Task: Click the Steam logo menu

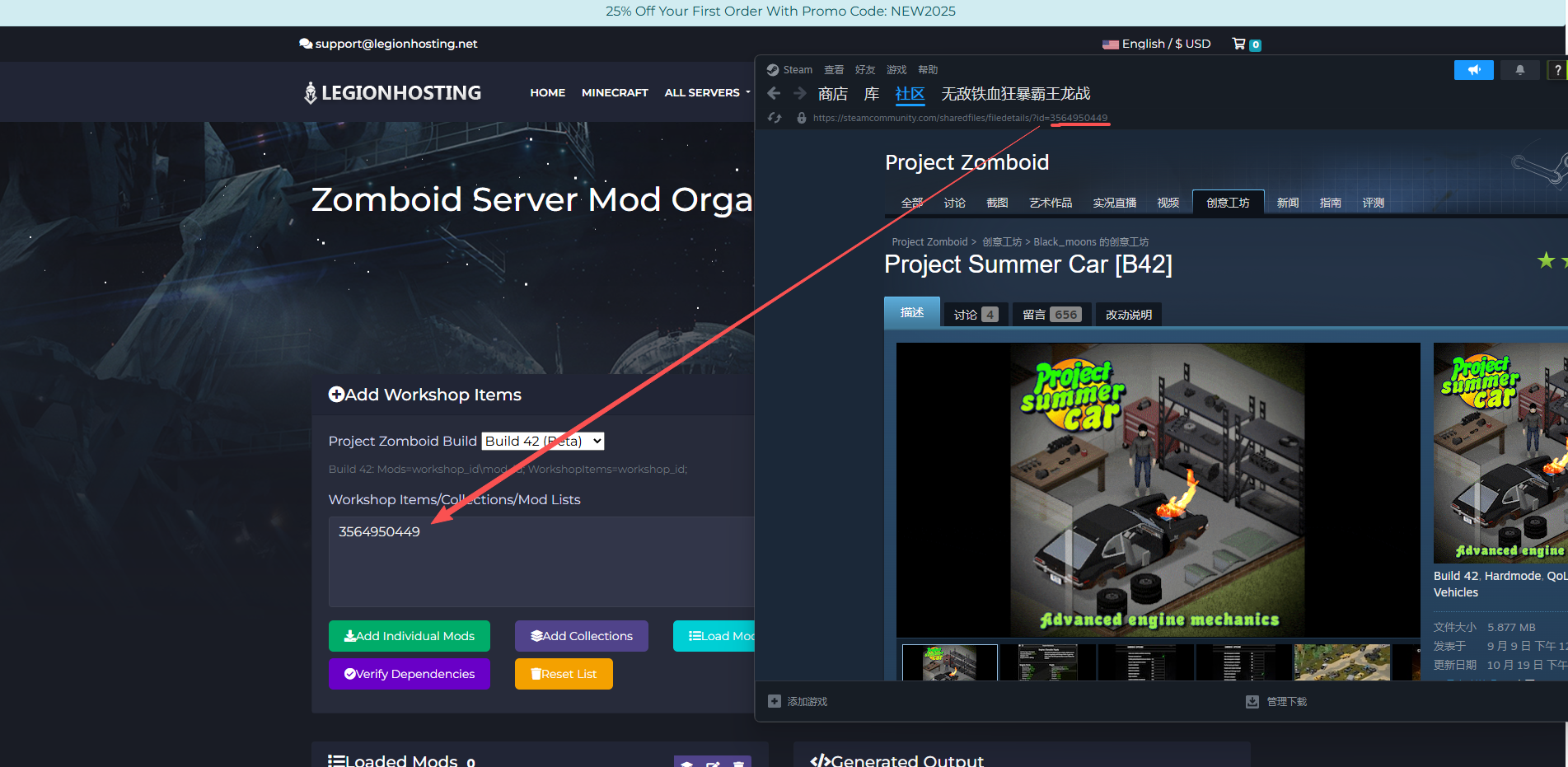Action: point(789,70)
